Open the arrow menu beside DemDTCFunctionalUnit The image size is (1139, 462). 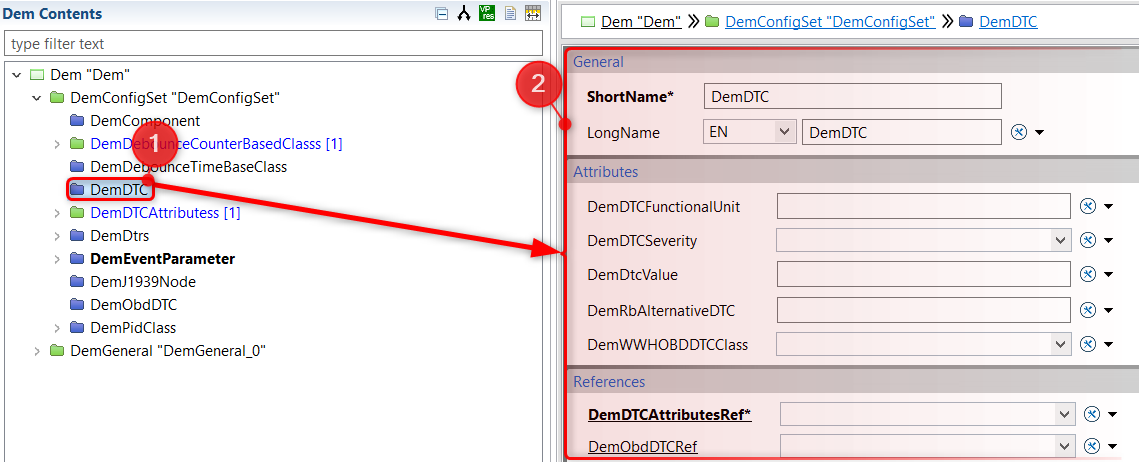click(1108, 206)
